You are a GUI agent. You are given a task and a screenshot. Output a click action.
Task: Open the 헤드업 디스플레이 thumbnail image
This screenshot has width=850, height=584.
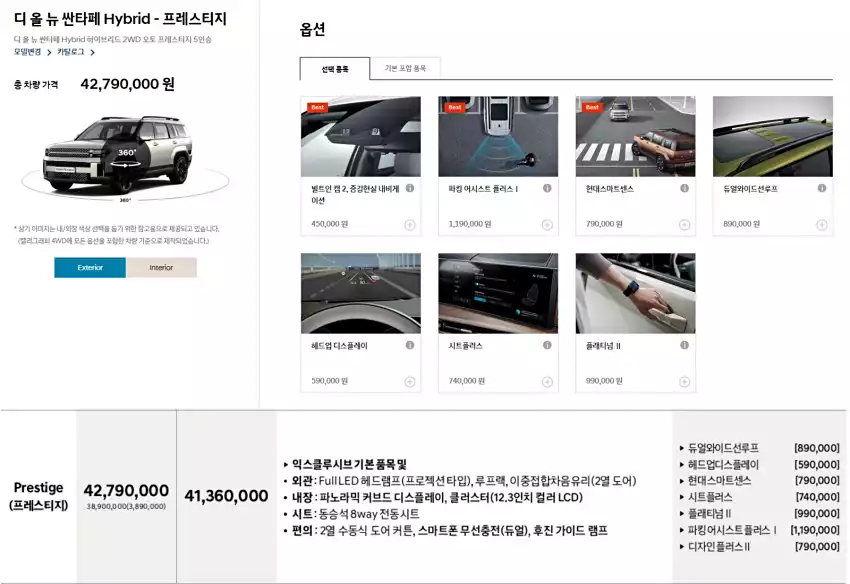tap(360, 293)
